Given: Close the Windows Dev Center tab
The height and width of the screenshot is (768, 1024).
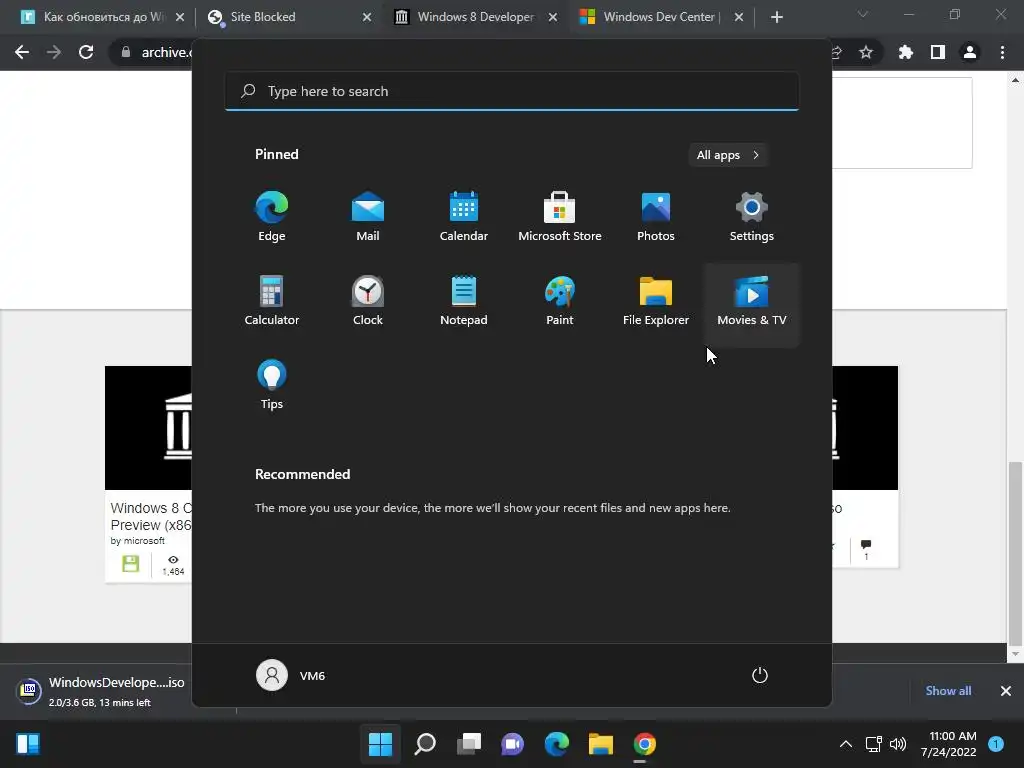Looking at the screenshot, I should (x=739, y=18).
